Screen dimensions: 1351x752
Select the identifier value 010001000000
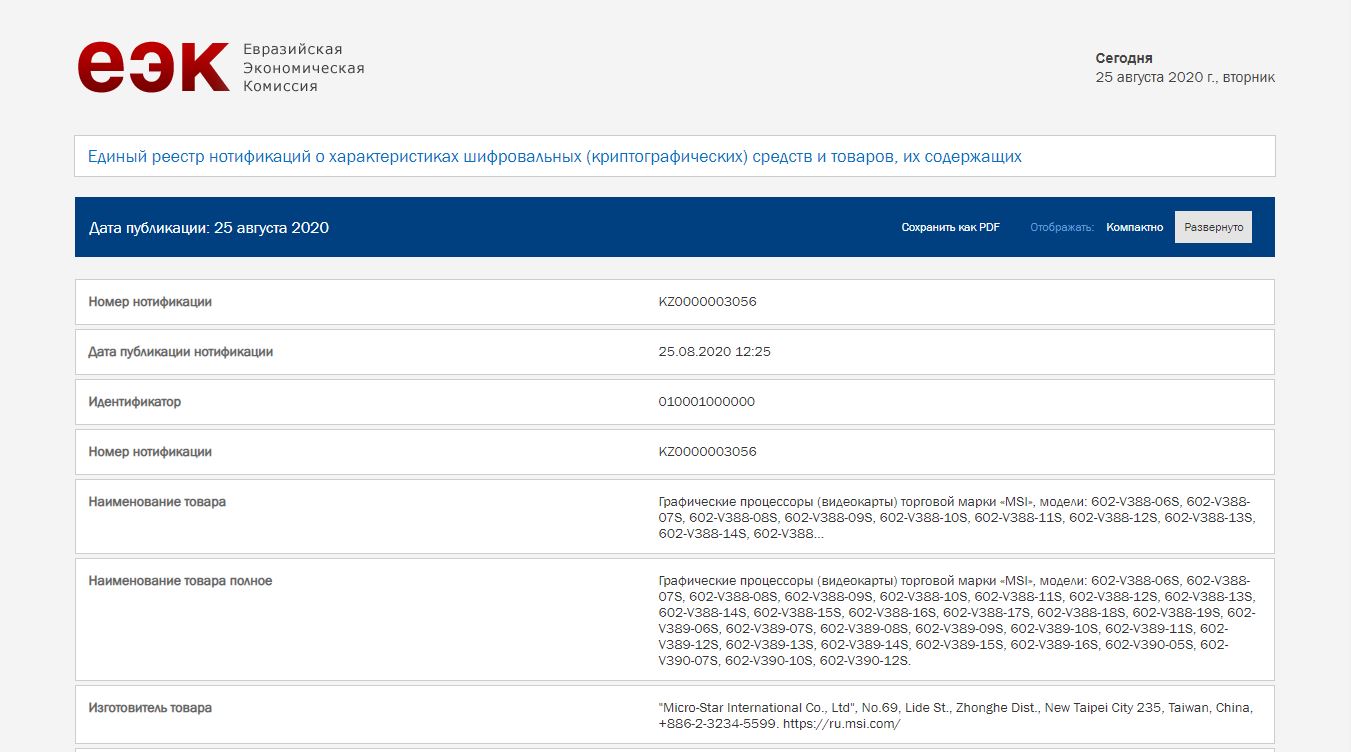coord(706,402)
